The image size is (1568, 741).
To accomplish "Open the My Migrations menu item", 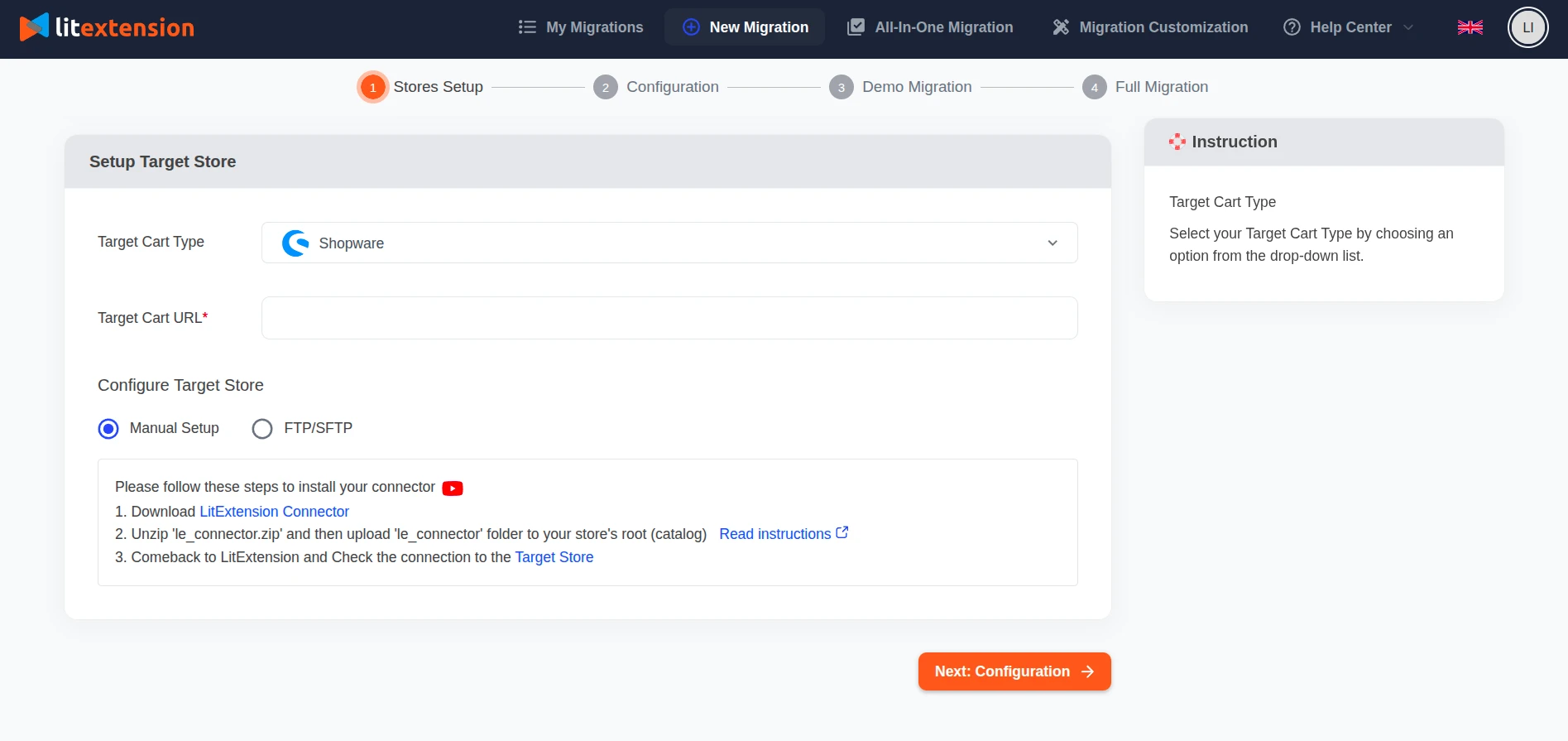I will [x=581, y=27].
